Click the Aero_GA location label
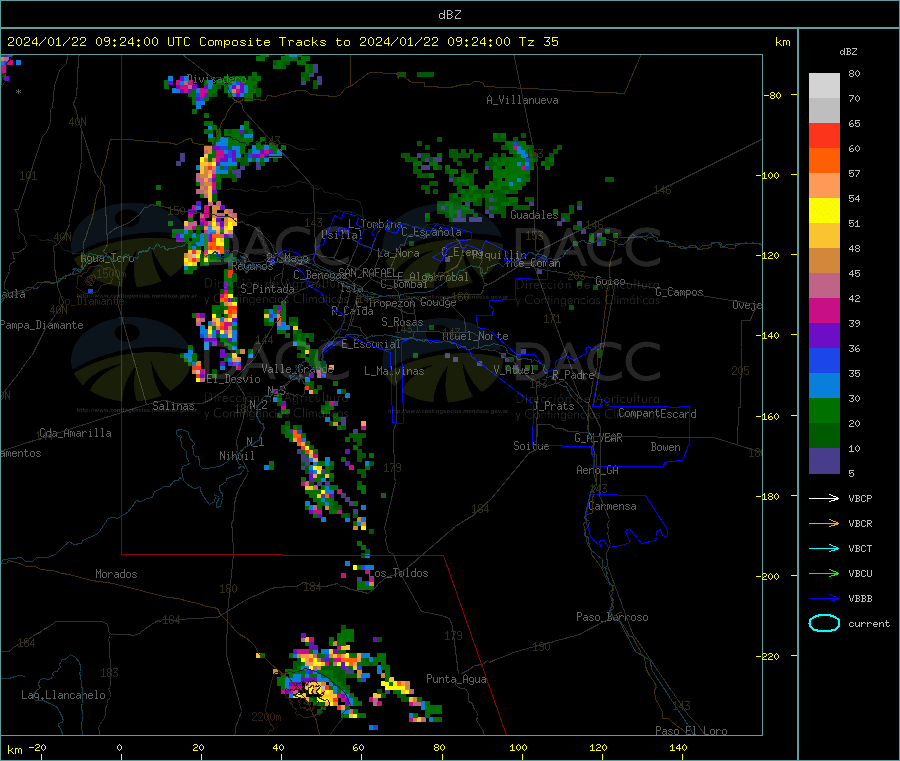The height and width of the screenshot is (761, 900). coord(598,470)
